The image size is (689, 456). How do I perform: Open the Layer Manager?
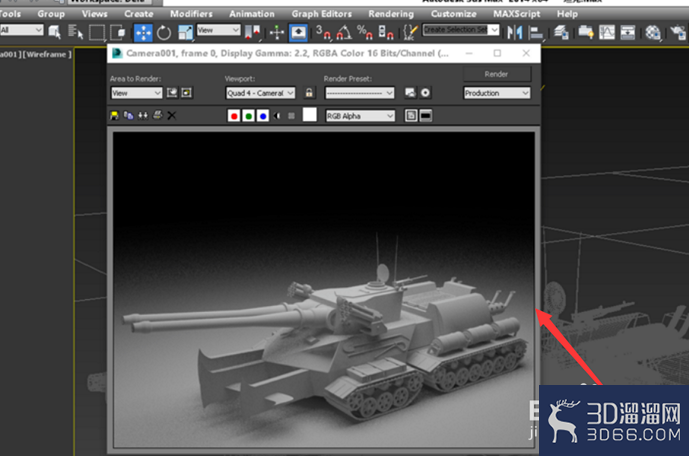pos(561,32)
